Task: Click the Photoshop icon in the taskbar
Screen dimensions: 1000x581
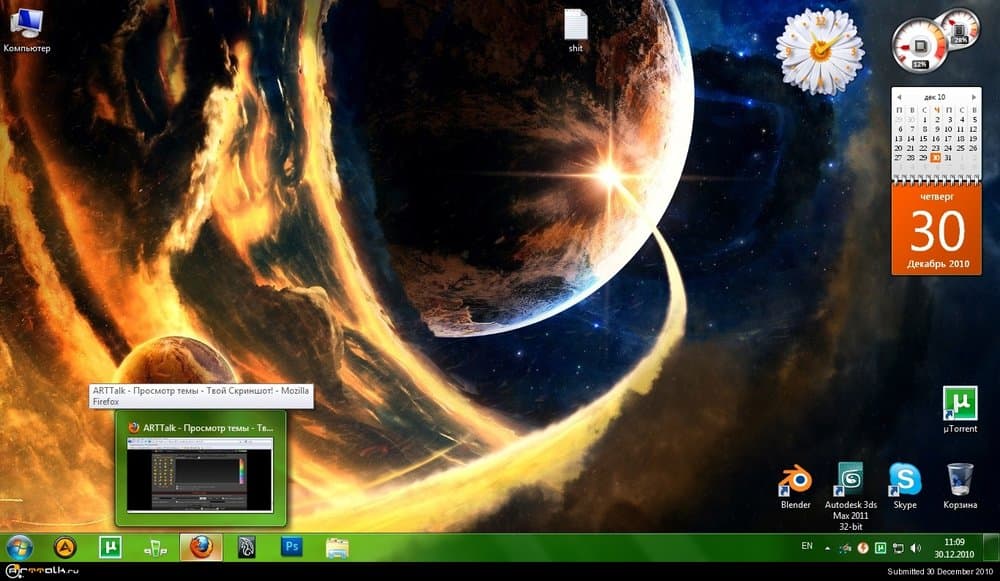Action: coord(292,547)
